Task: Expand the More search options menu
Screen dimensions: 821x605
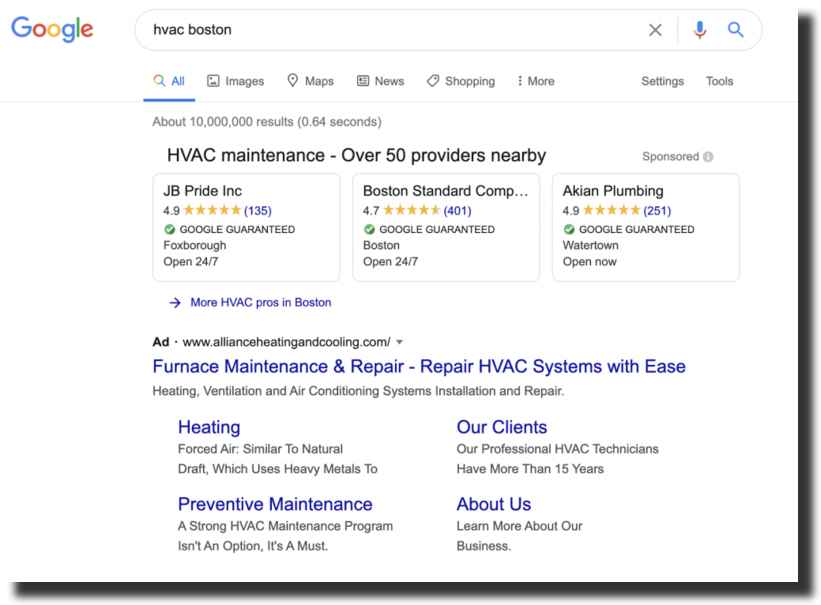Action: click(536, 81)
